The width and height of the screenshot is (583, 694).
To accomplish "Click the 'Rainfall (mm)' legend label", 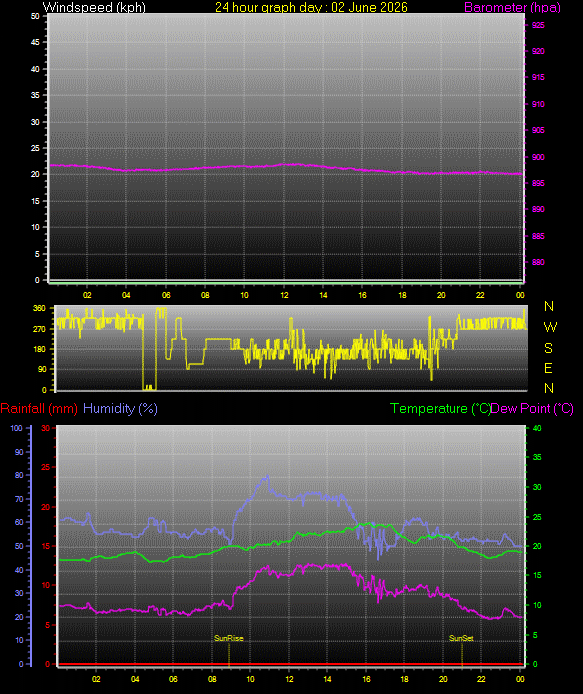I will pyautogui.click(x=39, y=408).
